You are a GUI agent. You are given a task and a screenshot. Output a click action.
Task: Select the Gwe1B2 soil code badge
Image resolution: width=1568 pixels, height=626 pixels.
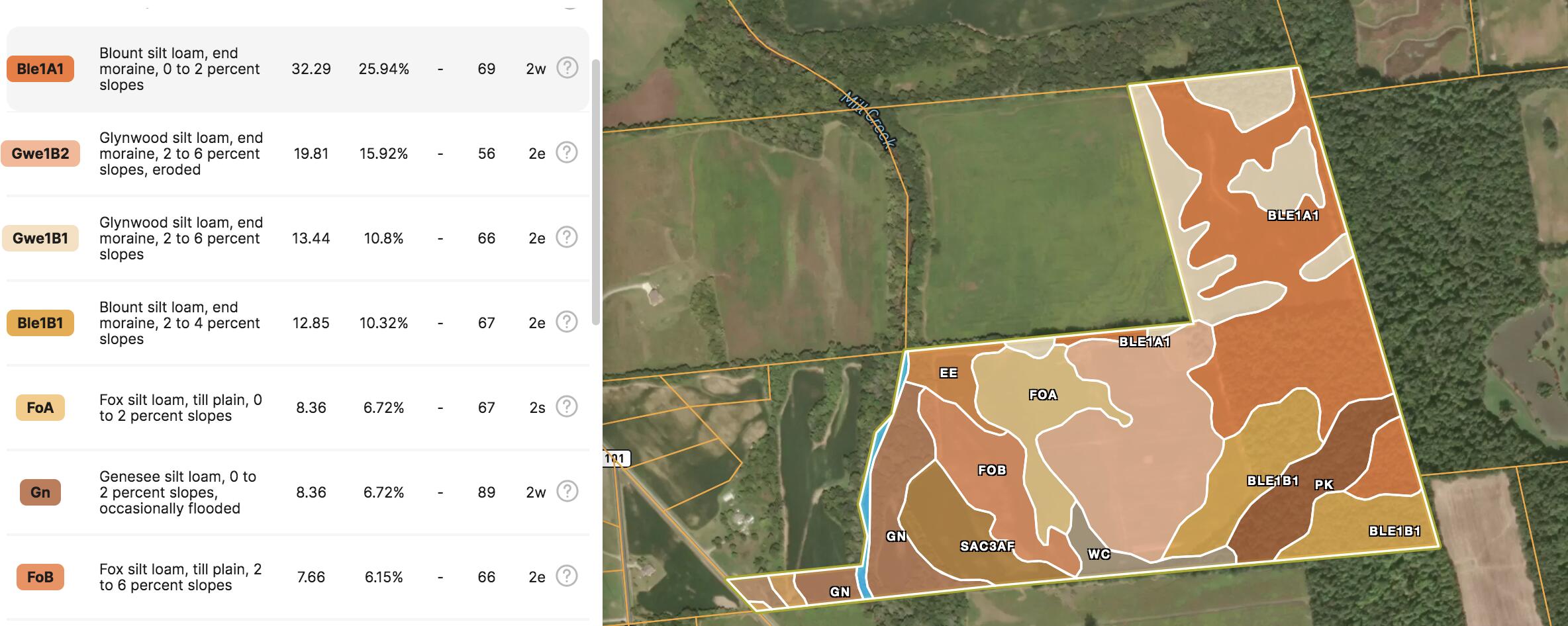[40, 154]
